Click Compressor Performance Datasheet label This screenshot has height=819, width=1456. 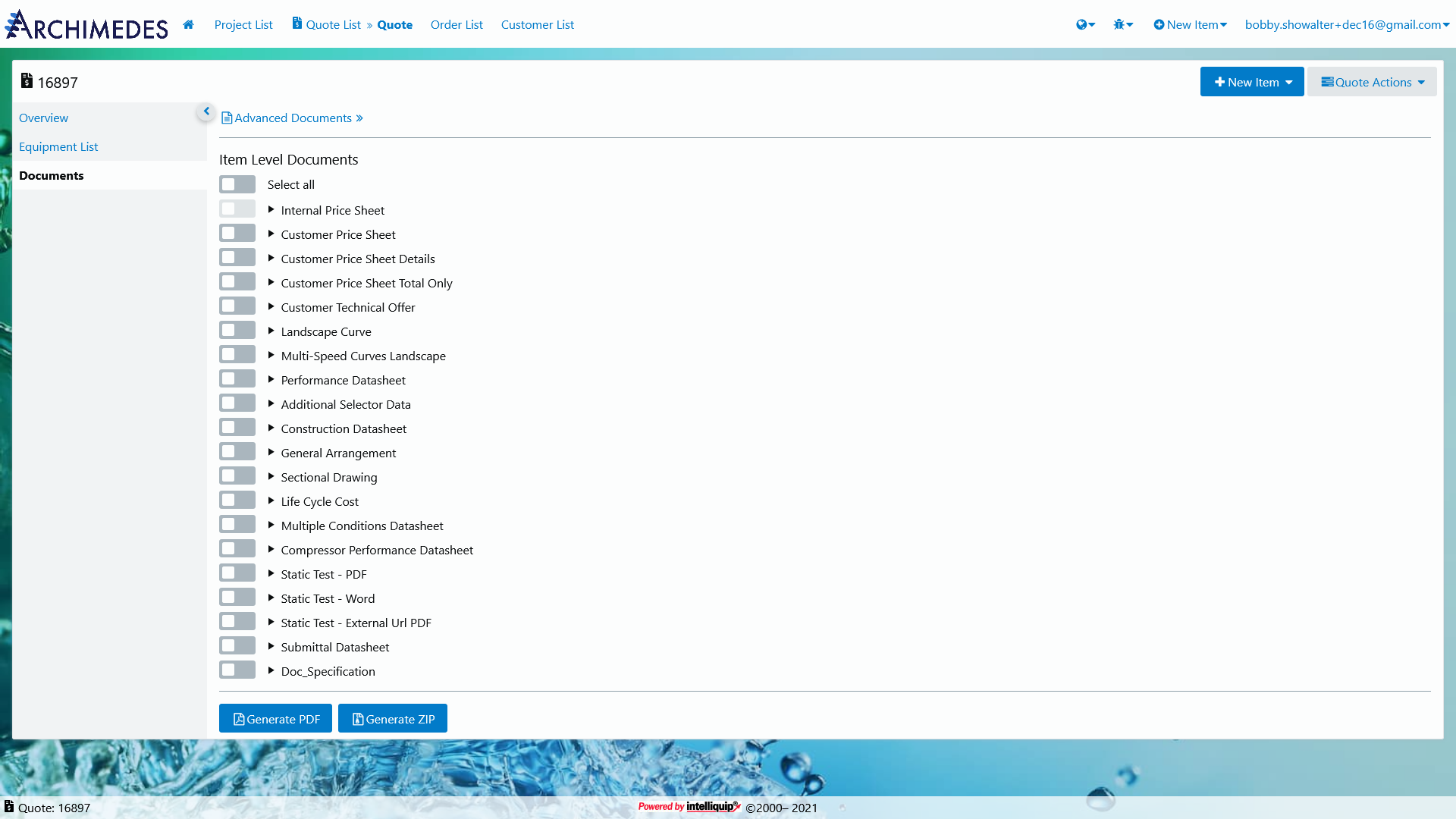(377, 550)
